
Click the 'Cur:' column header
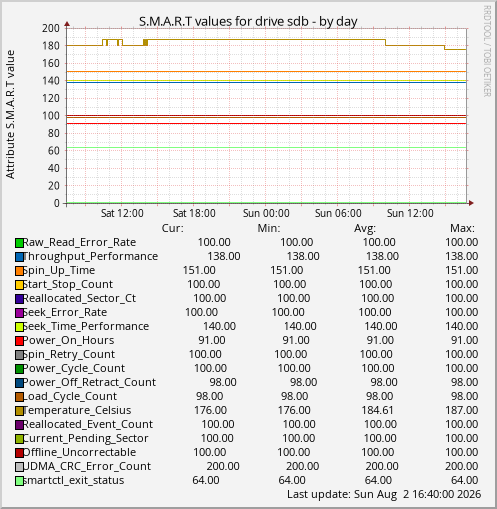click(x=173, y=228)
